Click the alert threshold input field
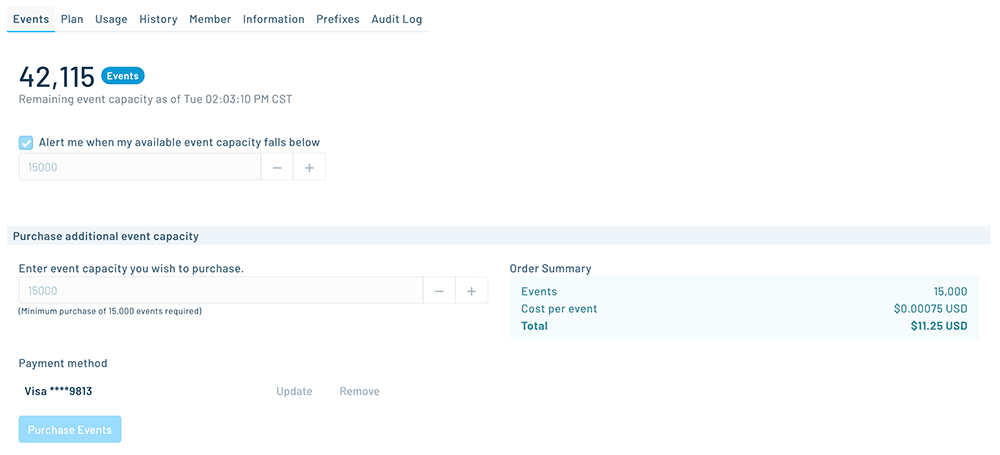1000x455 pixels. tap(140, 167)
